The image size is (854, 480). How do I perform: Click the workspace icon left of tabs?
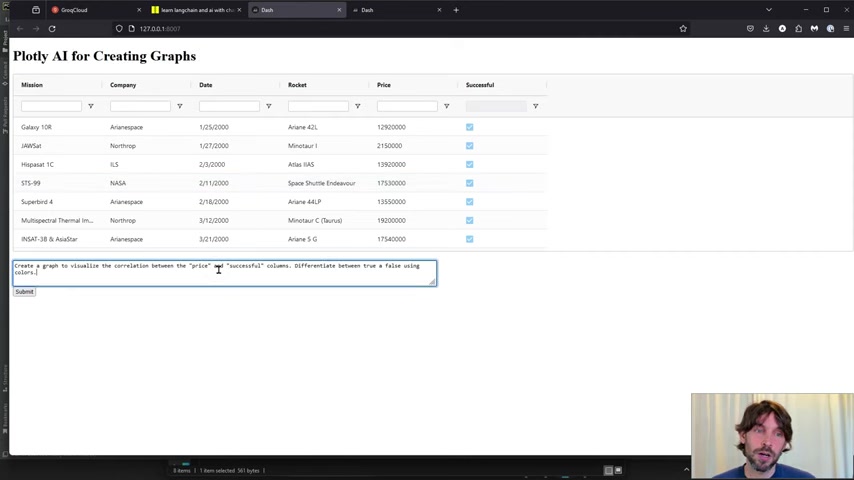coord(36,10)
